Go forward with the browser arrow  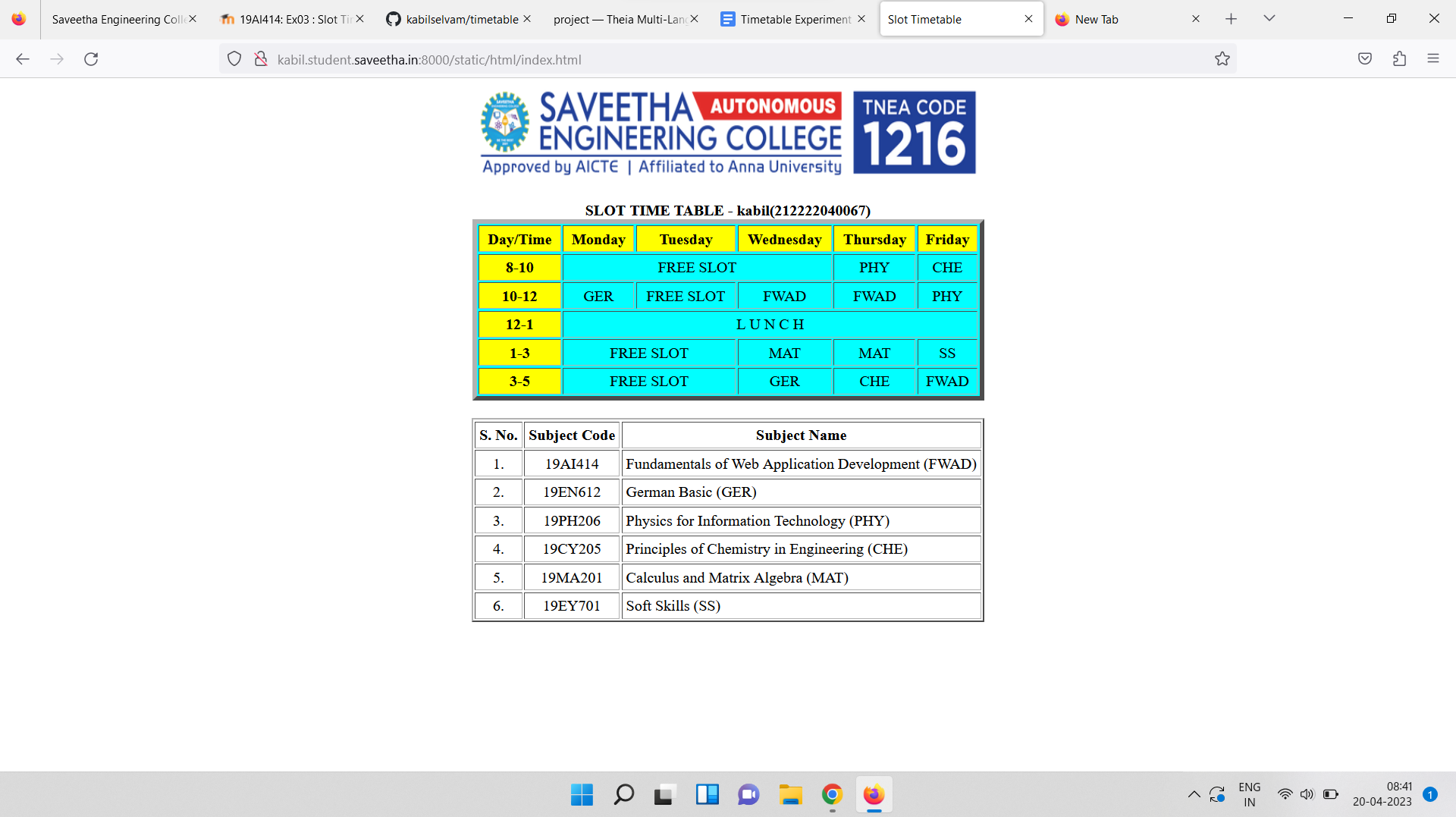tap(57, 59)
